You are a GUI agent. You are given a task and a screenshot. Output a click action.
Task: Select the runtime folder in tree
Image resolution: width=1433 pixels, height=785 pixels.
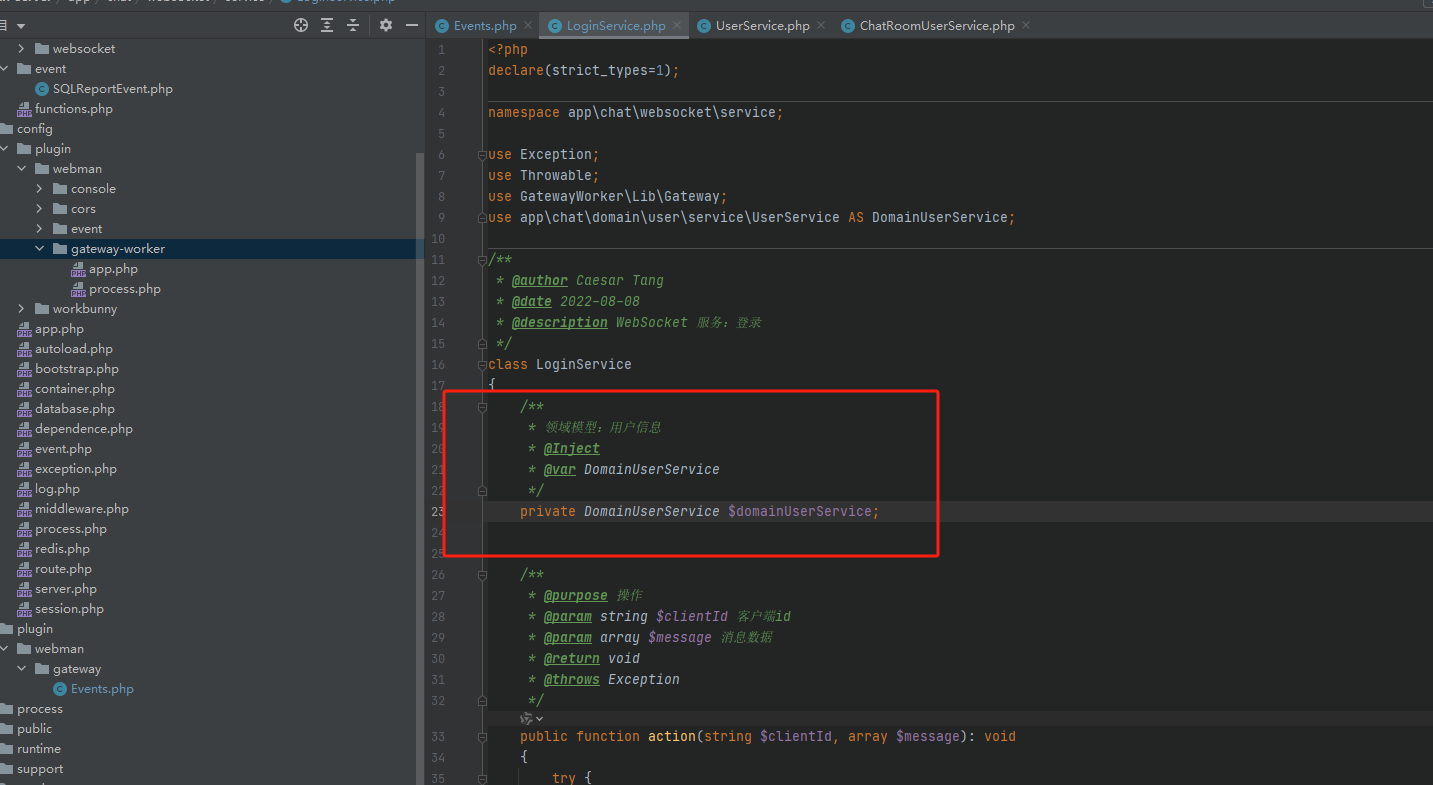(39, 749)
